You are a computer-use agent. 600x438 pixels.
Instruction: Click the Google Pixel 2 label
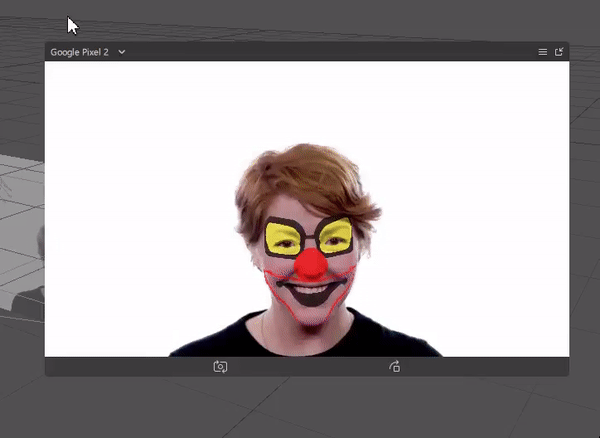80,52
